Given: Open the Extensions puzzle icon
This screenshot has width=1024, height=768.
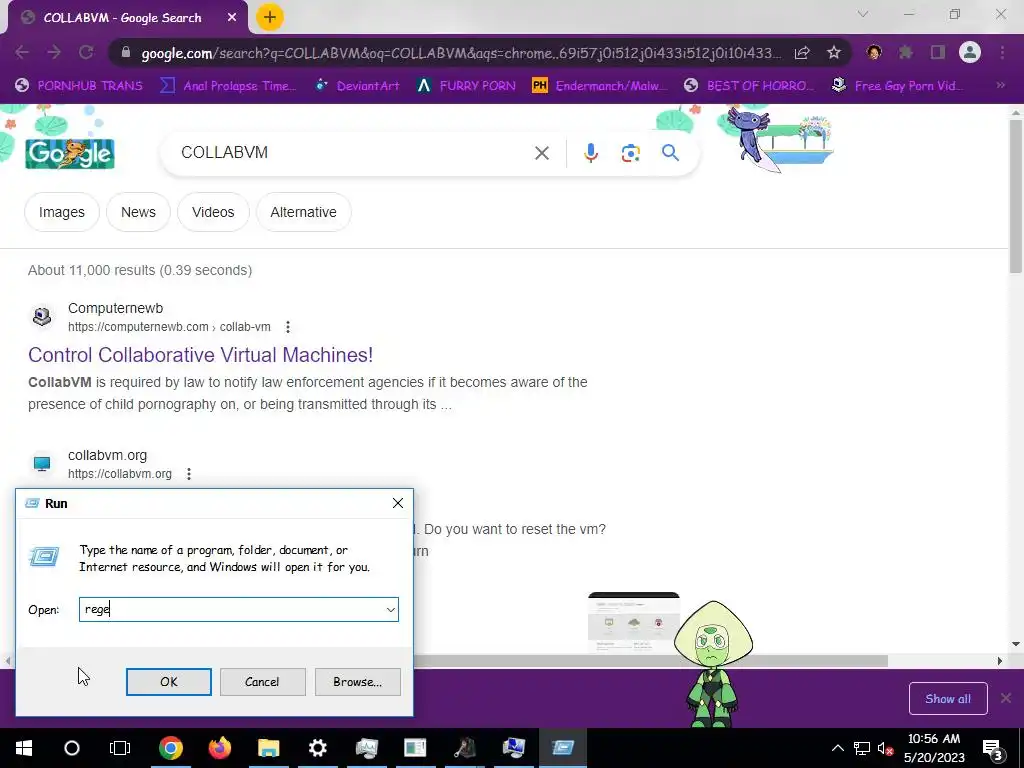Looking at the screenshot, I should (x=905, y=52).
